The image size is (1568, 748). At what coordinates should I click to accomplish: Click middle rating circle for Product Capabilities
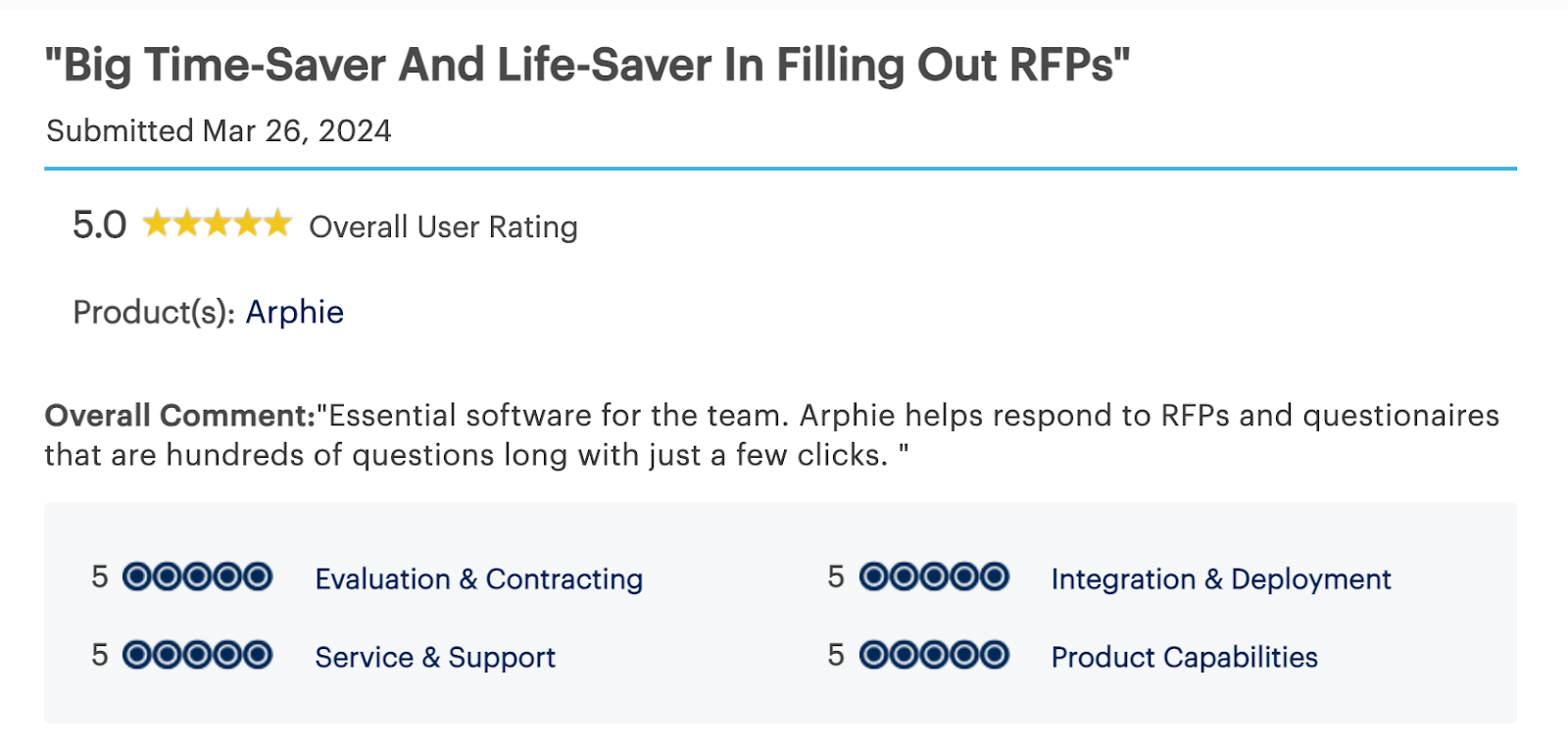click(x=934, y=654)
